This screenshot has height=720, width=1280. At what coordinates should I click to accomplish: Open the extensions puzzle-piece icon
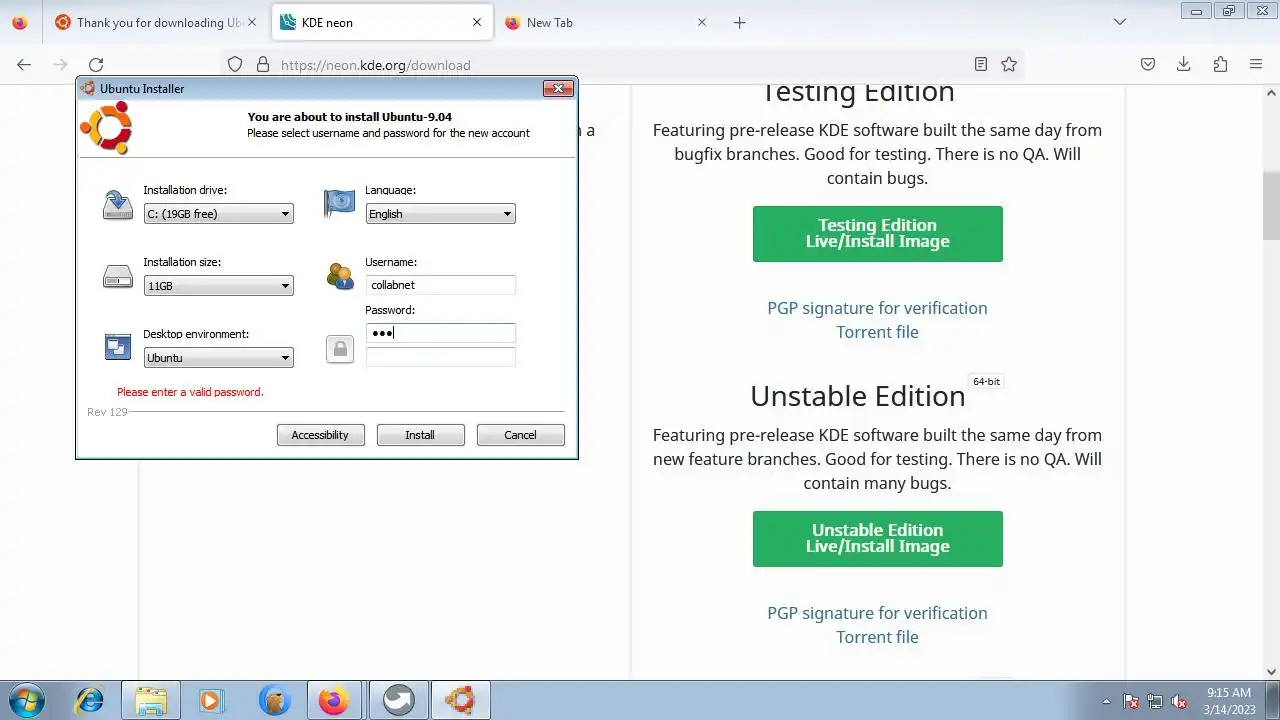[x=1220, y=64]
